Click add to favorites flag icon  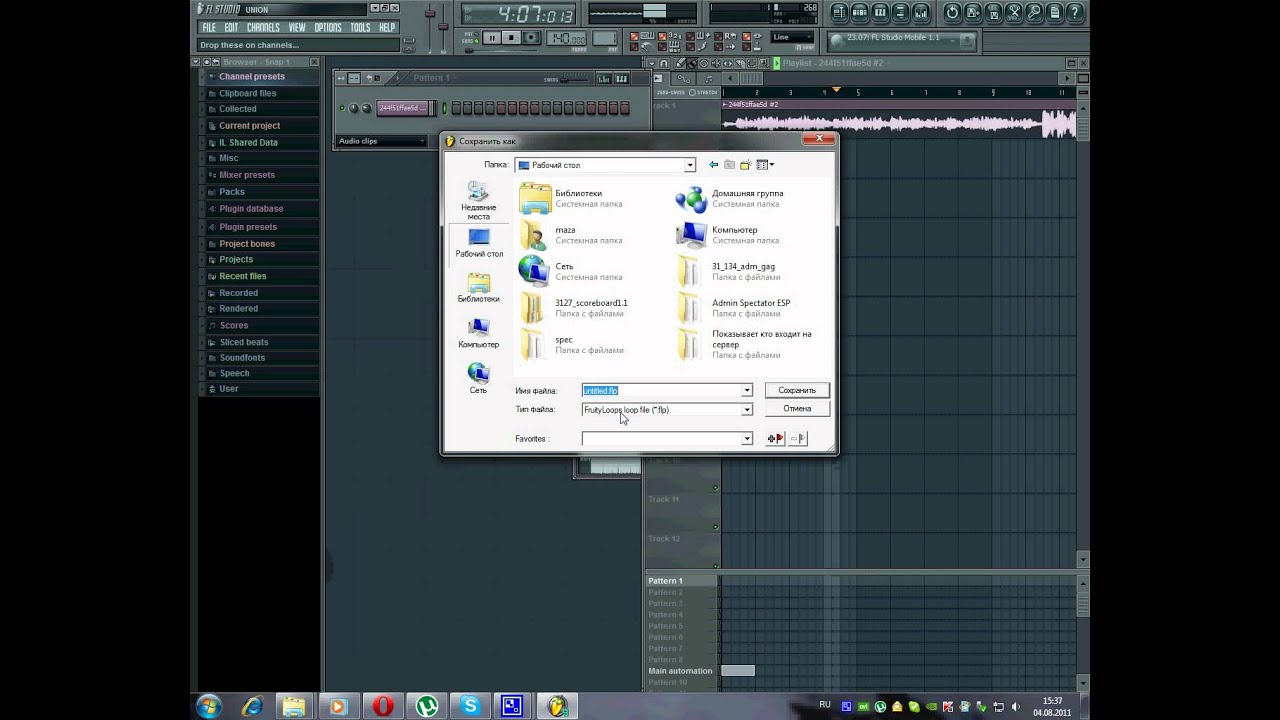(x=775, y=438)
